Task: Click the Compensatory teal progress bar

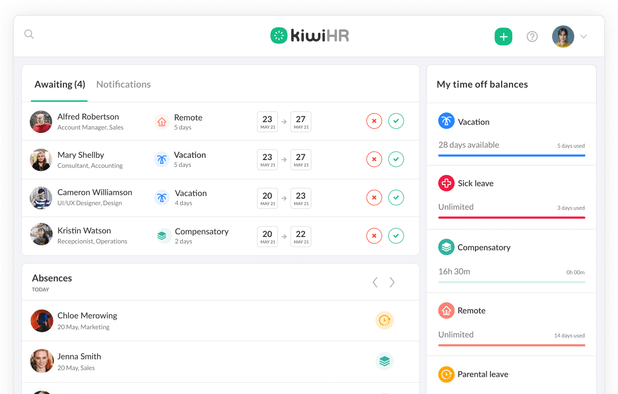Action: click(x=512, y=282)
